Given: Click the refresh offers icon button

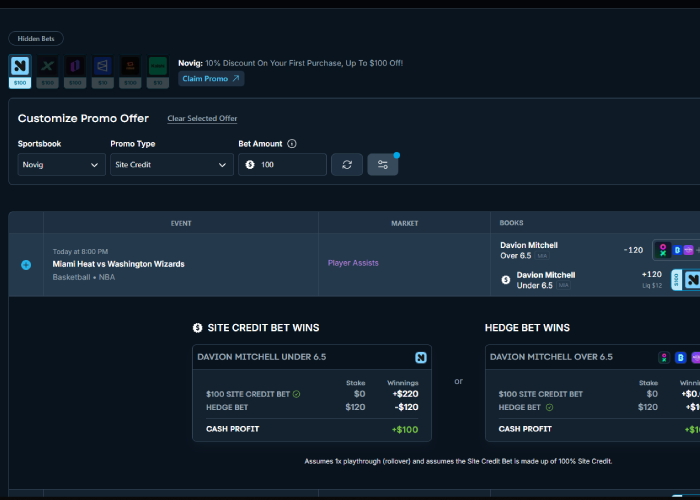Looking at the screenshot, I should tap(347, 165).
